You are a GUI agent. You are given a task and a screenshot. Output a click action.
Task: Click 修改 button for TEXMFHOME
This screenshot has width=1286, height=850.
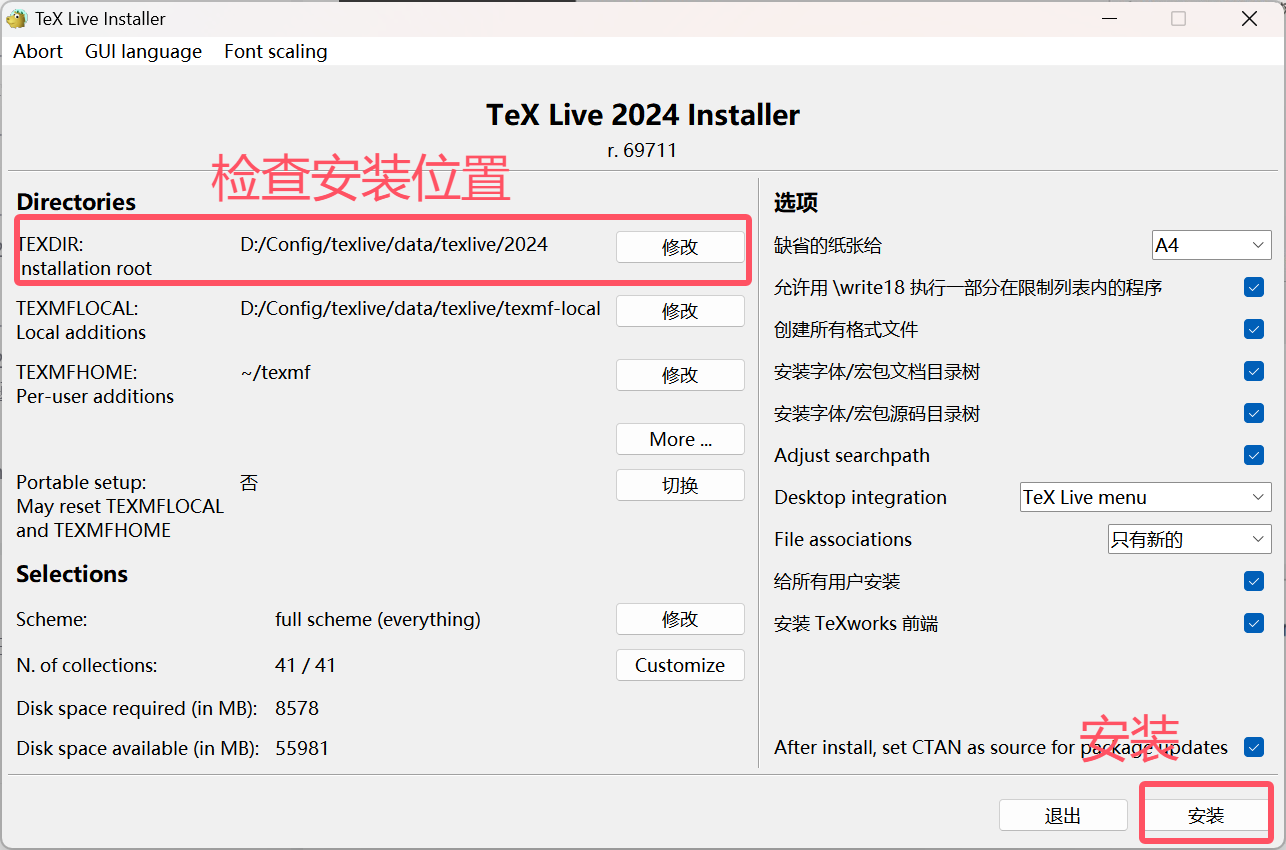click(x=680, y=375)
